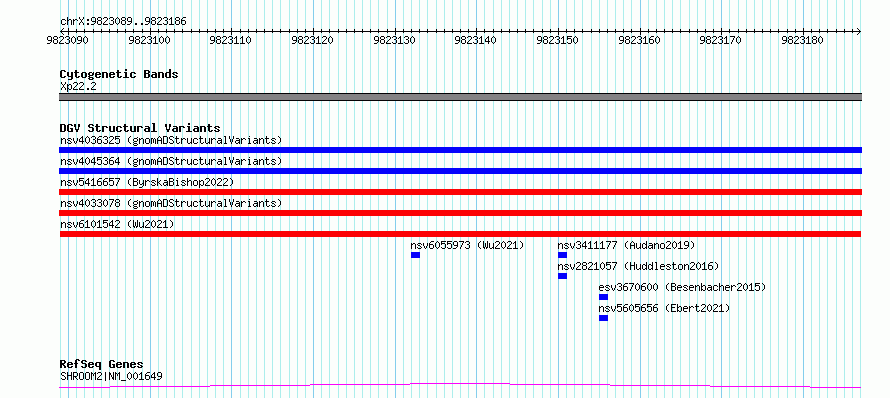Click the red nsv6101542 variant bar

point(460,234)
